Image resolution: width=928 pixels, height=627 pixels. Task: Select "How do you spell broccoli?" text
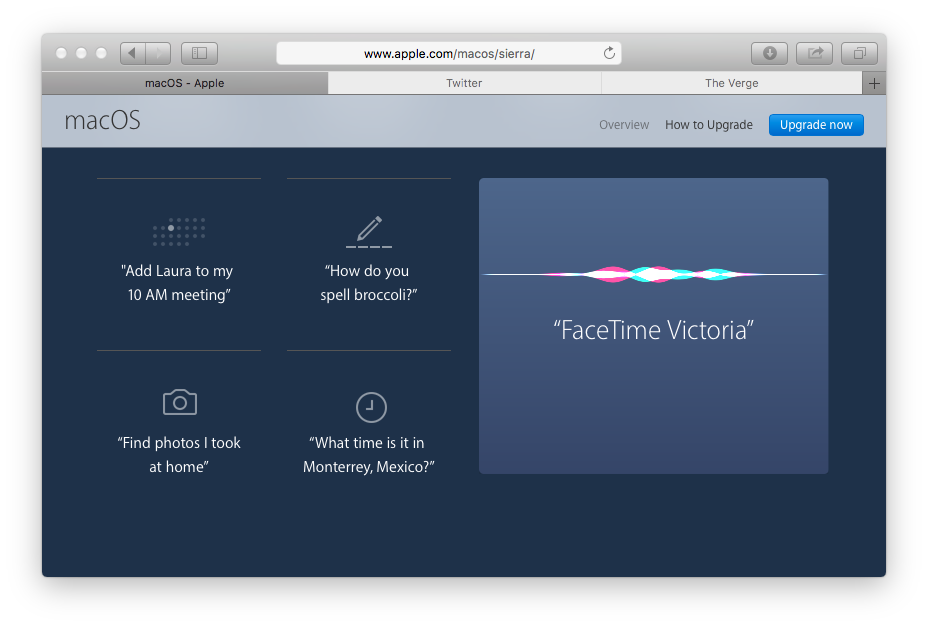[x=369, y=283]
